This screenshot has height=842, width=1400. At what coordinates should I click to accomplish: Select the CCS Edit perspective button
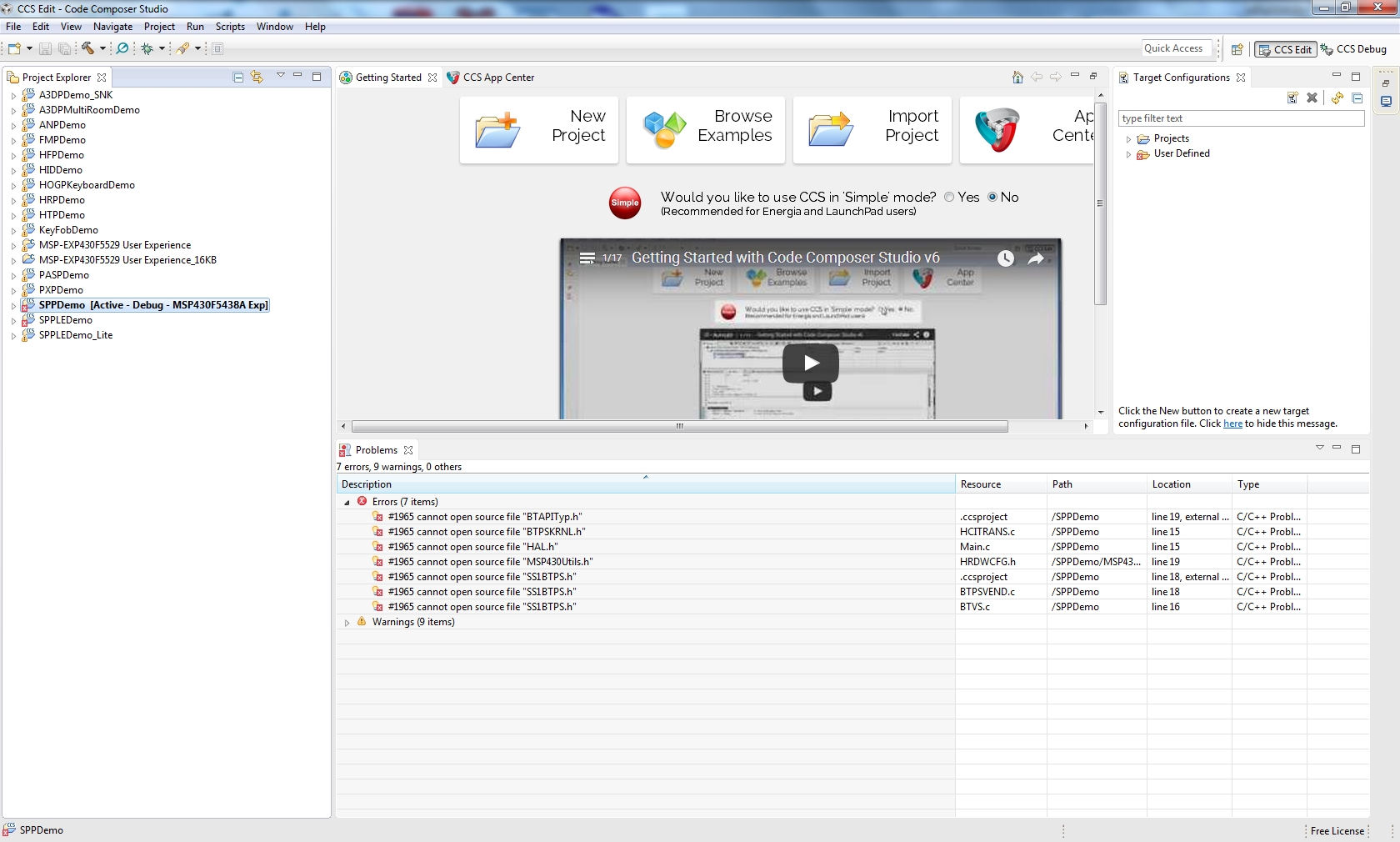(x=1285, y=49)
